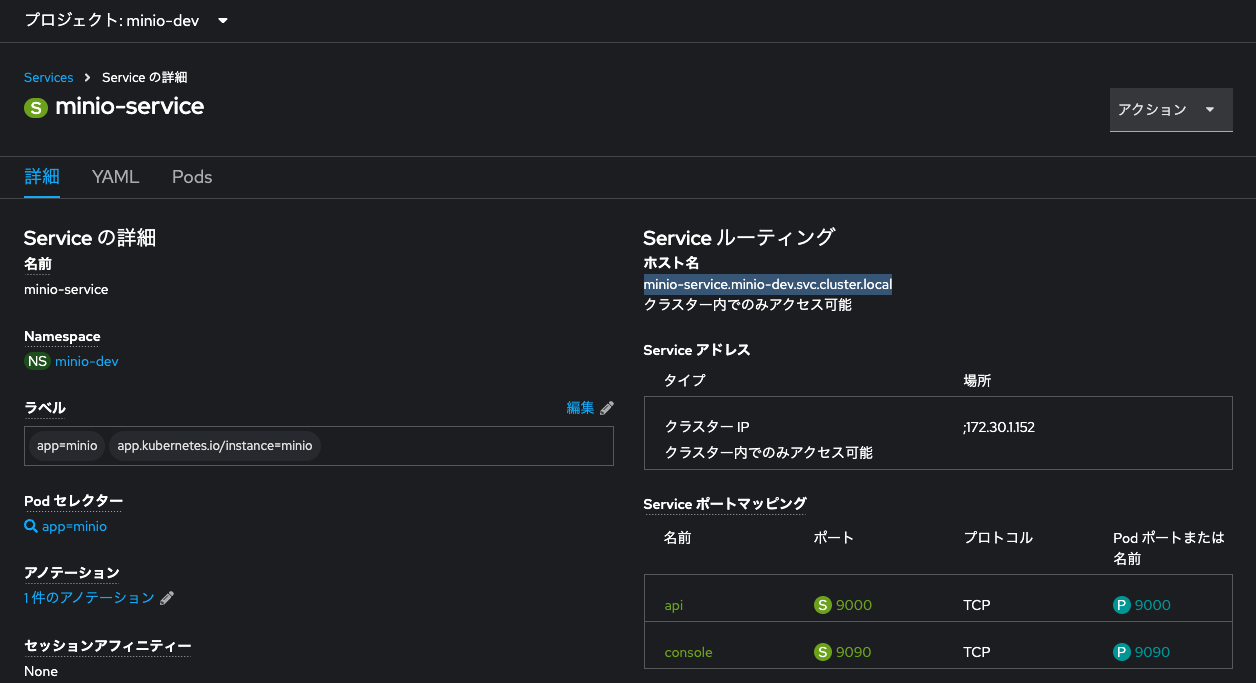Screen dimensions: 1256x683
Task: Click the service port value 9000
Action: [854, 605]
